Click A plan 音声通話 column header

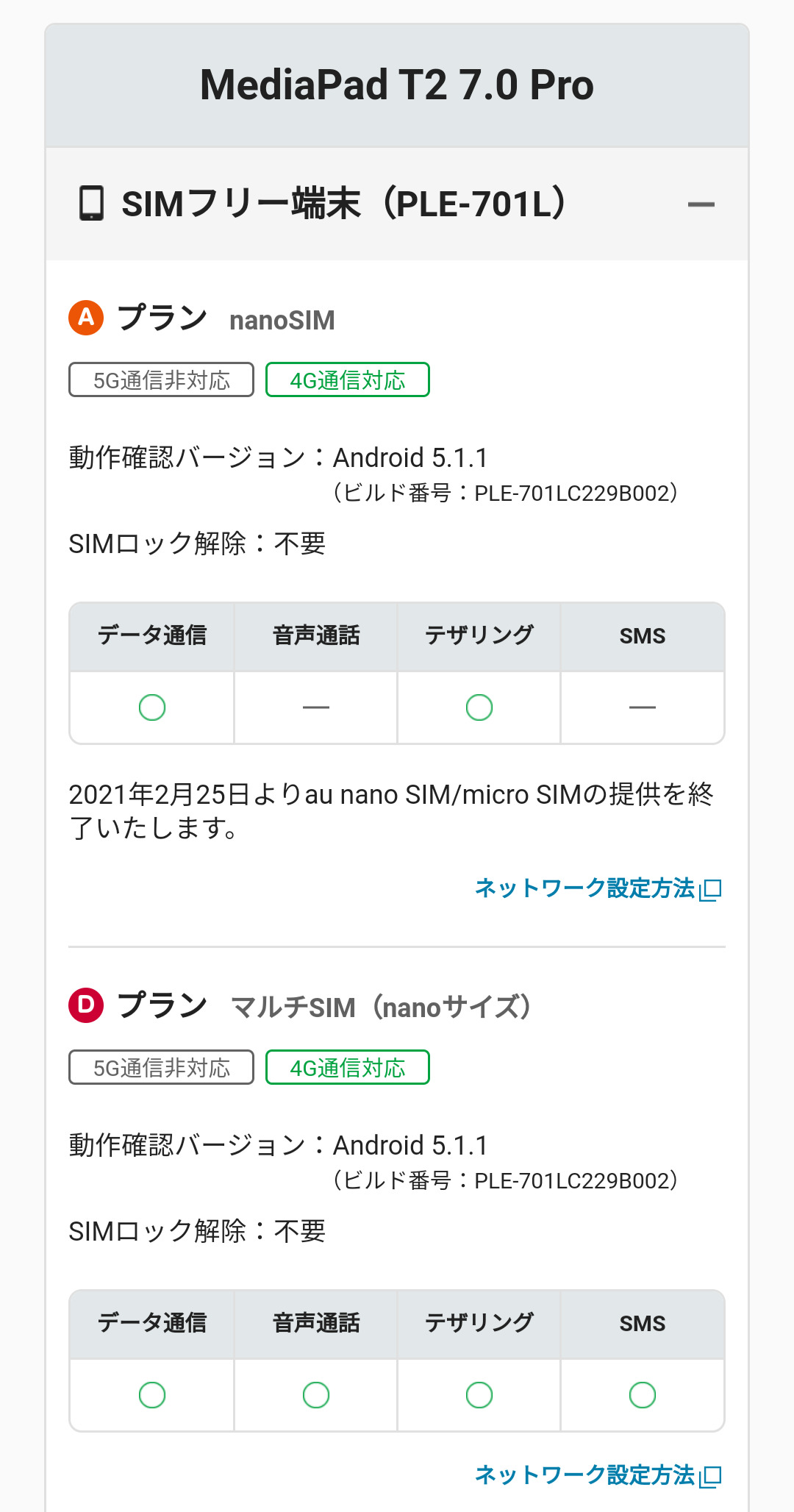point(316,636)
